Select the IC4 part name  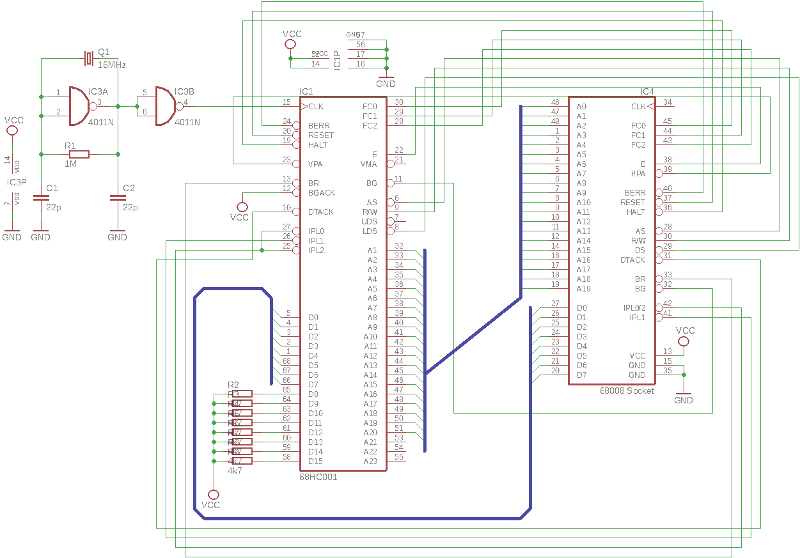point(647,91)
